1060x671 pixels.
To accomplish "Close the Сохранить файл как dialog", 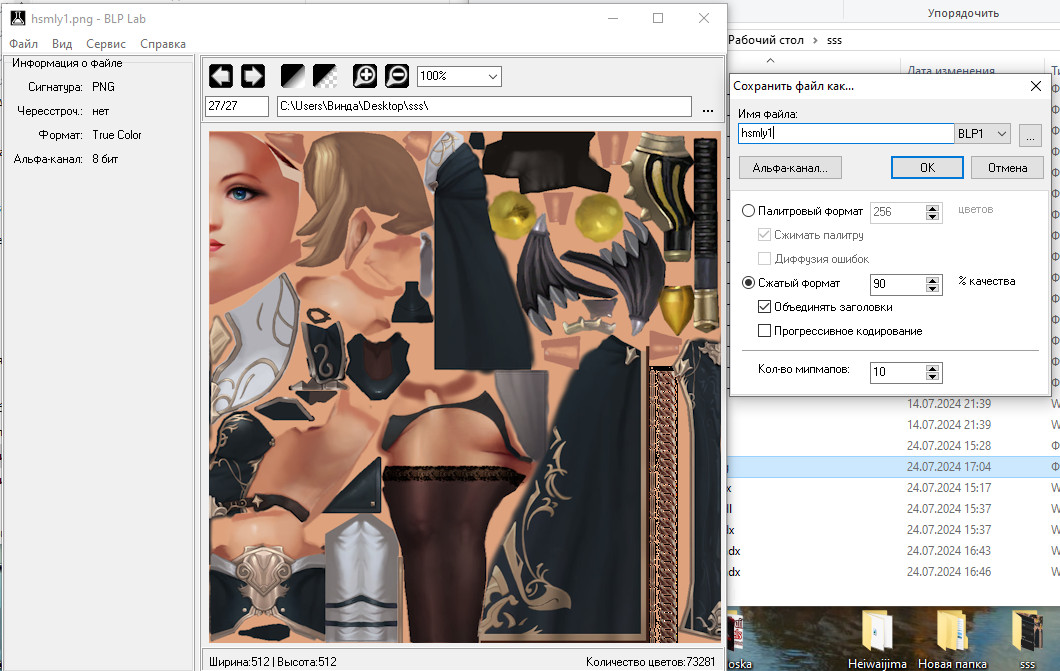I will coord(1036,86).
